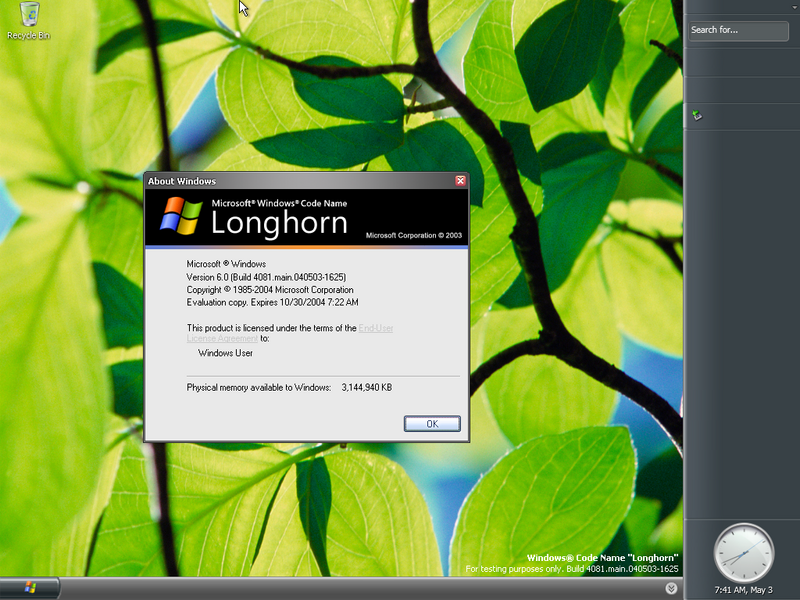
Task: Click the "Evaluation copy. Expires 10/30/2004" line
Action: [272, 303]
